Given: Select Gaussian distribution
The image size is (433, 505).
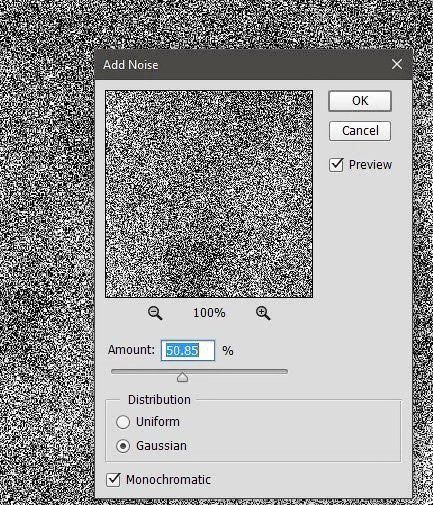Looking at the screenshot, I should coord(123,446).
